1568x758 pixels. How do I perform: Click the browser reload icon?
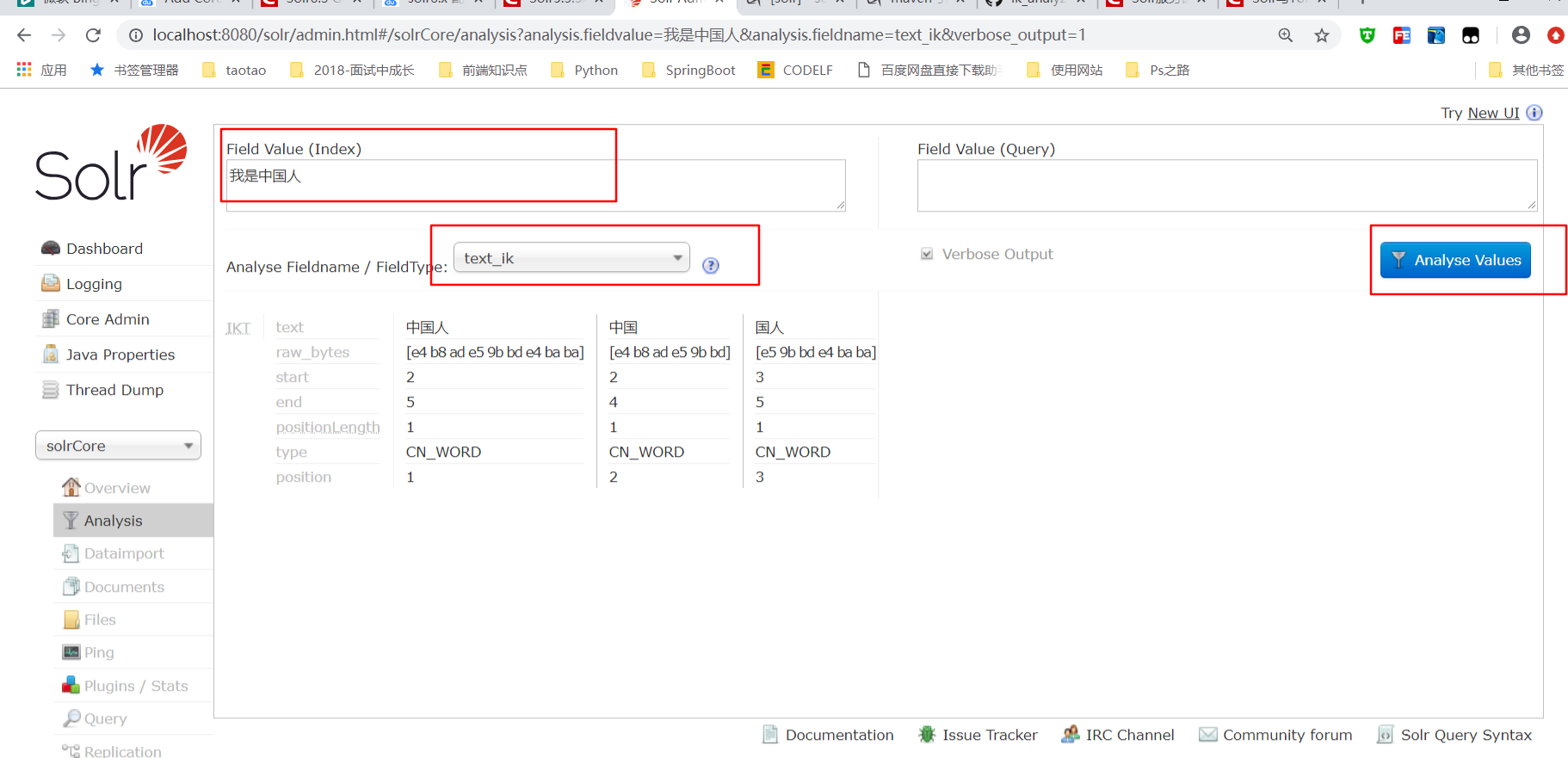click(93, 34)
